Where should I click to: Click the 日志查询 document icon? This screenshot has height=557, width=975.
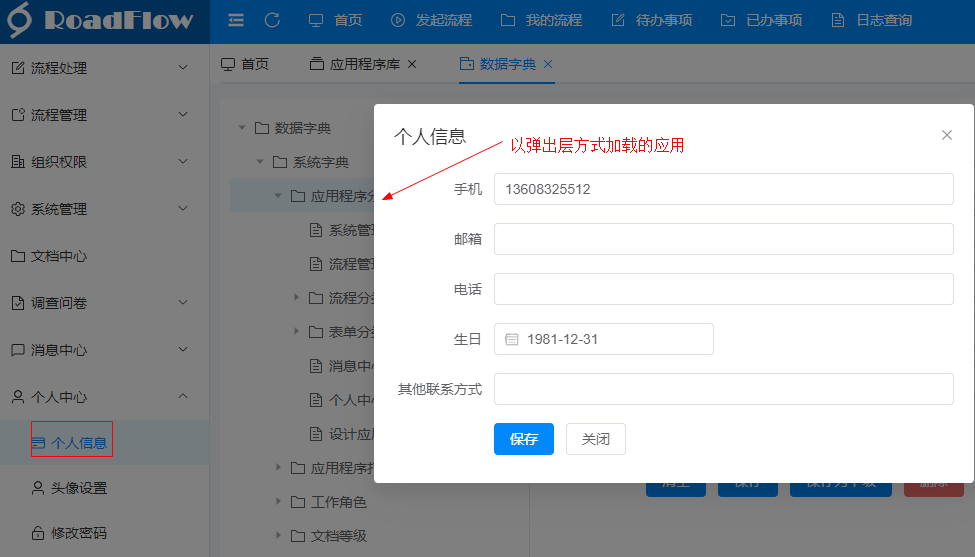838,21
